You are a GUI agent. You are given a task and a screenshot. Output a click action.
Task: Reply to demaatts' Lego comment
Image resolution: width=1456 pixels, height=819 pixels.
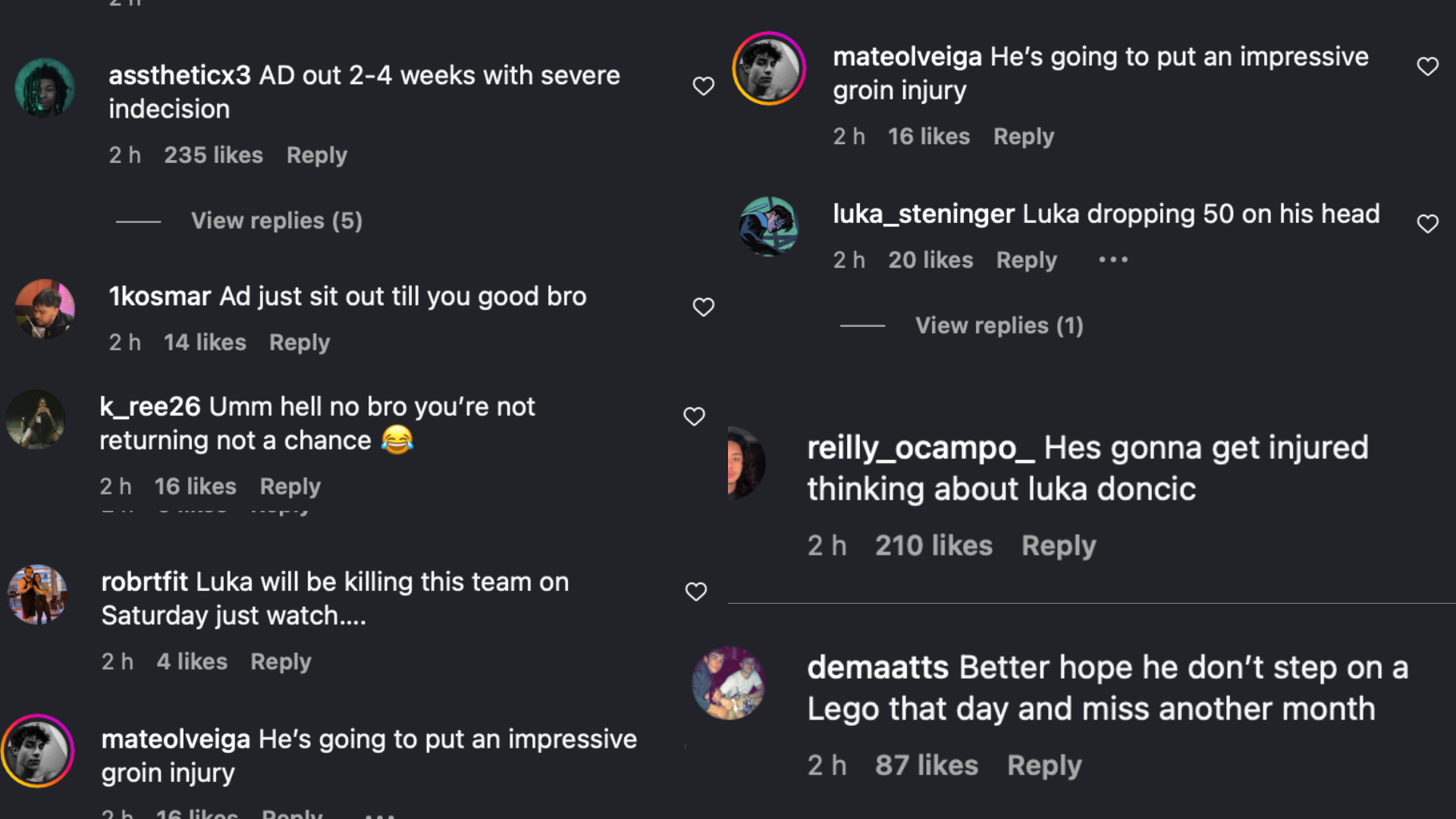(1043, 766)
